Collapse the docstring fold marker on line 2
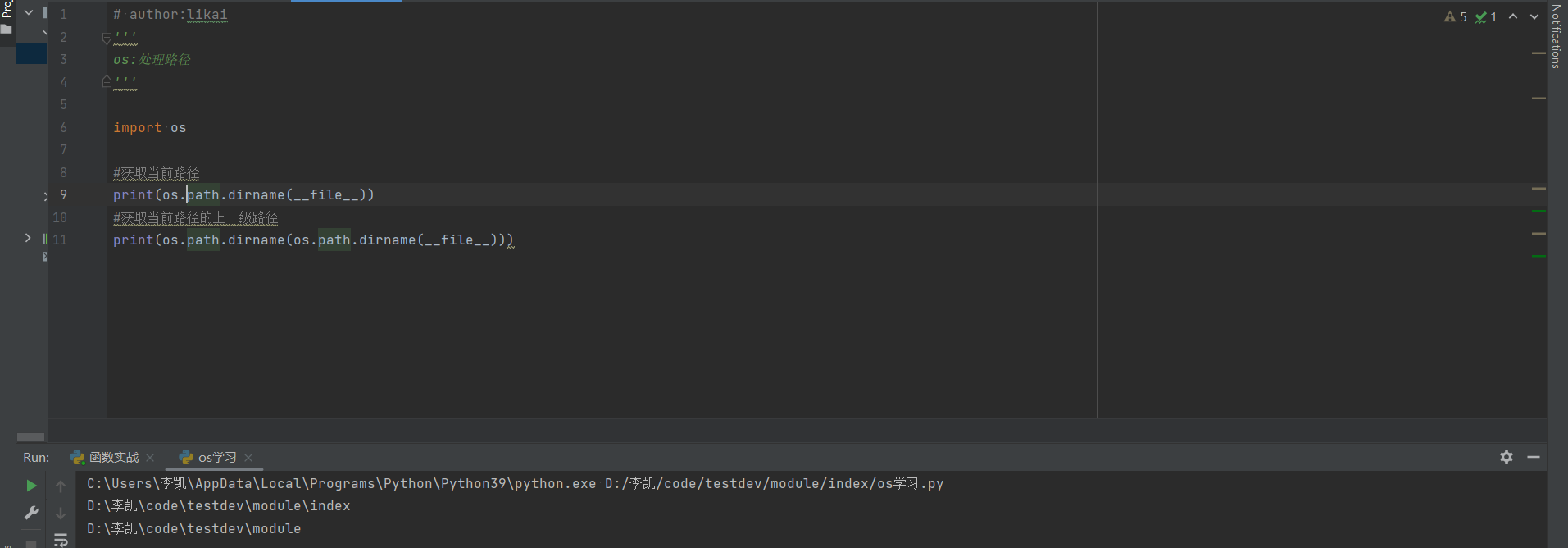Screen dimensions: 1568x548 107,38
